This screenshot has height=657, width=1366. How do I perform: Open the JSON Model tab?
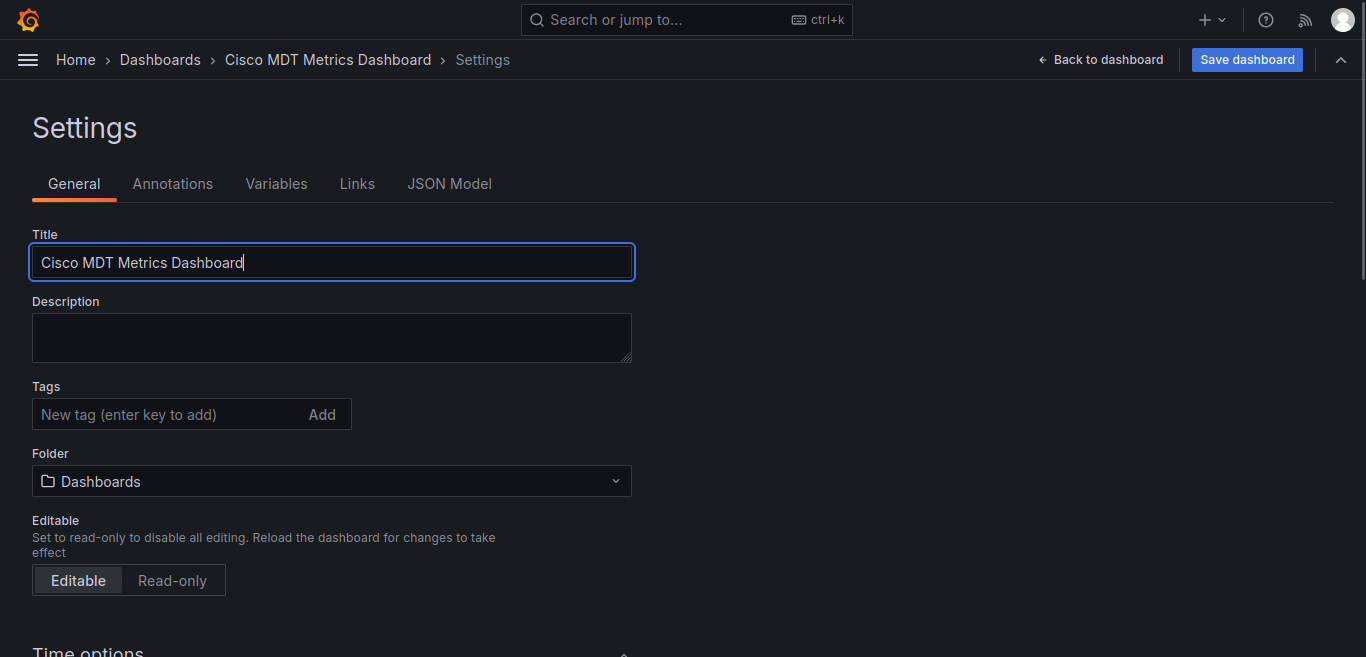(450, 184)
